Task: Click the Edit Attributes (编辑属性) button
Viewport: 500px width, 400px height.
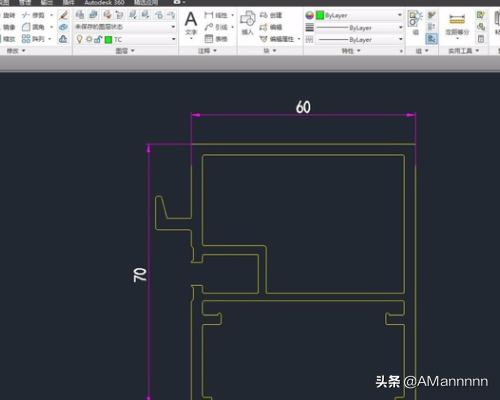Action: pos(278,39)
